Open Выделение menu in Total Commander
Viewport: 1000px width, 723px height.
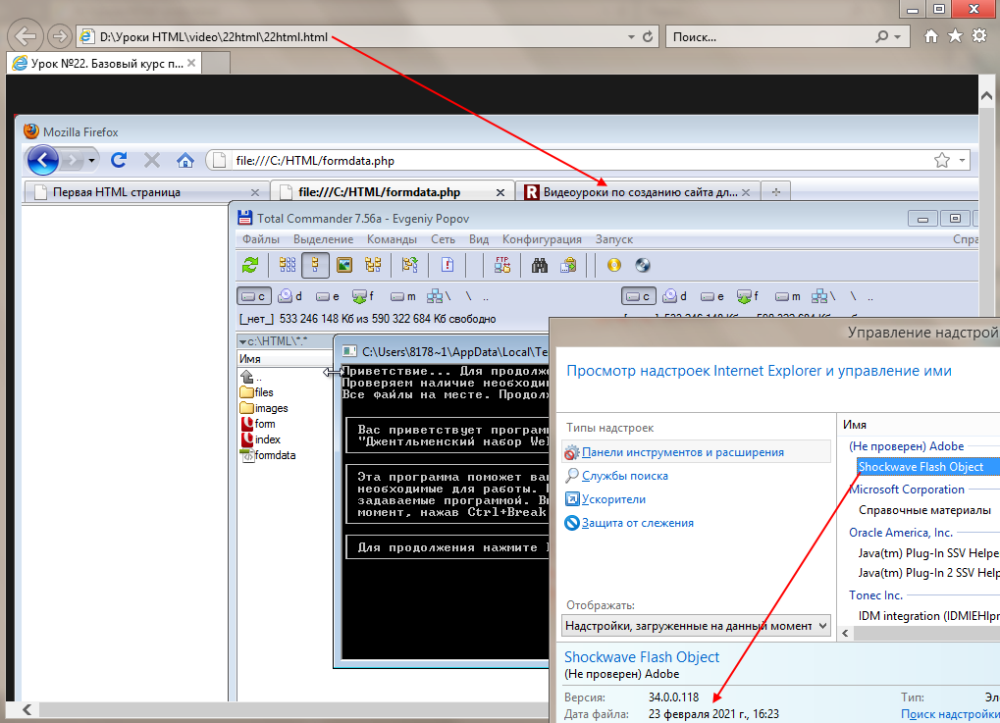pos(323,240)
